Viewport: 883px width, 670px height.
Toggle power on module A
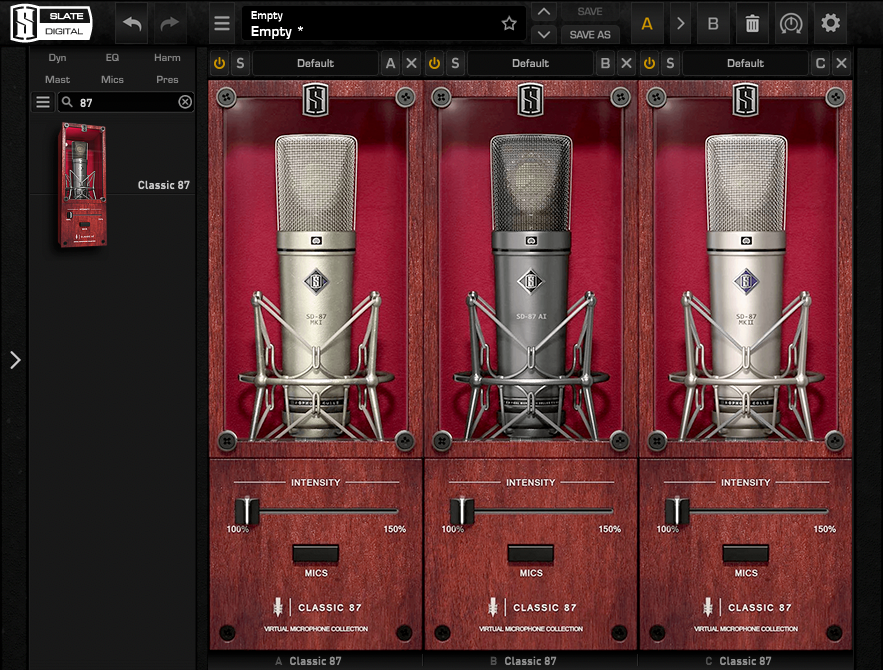[x=219, y=63]
